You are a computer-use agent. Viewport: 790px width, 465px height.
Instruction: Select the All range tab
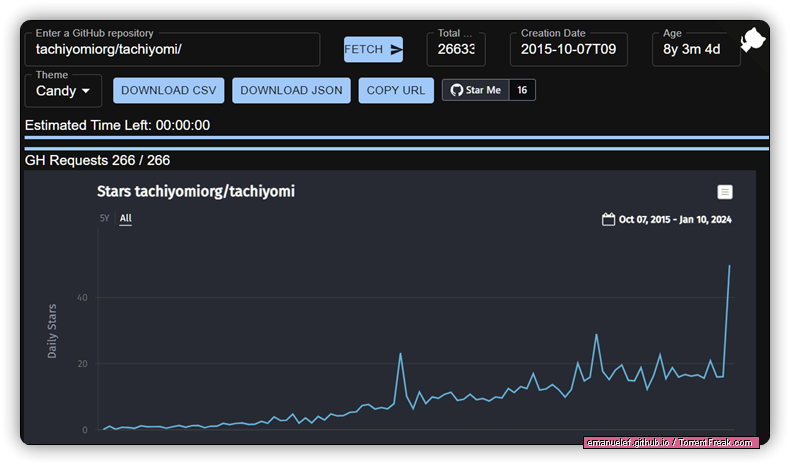click(x=125, y=218)
